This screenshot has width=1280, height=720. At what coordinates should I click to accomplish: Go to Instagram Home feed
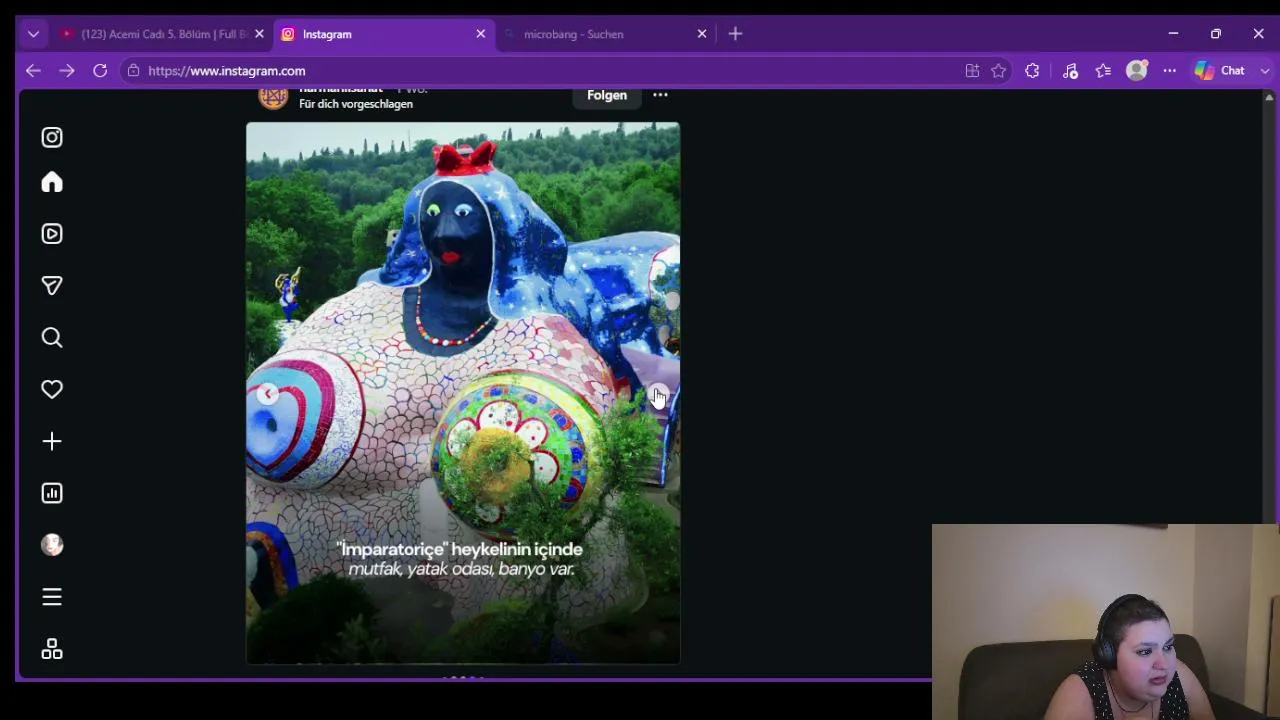coord(52,182)
